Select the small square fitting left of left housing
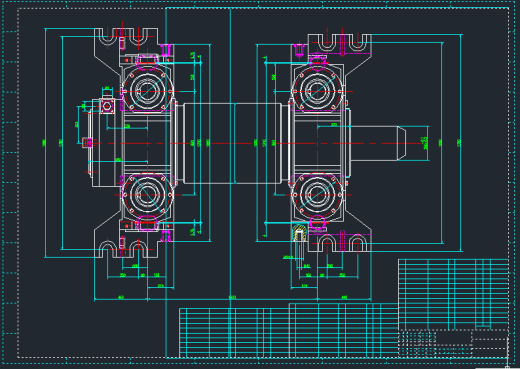 coord(107,106)
